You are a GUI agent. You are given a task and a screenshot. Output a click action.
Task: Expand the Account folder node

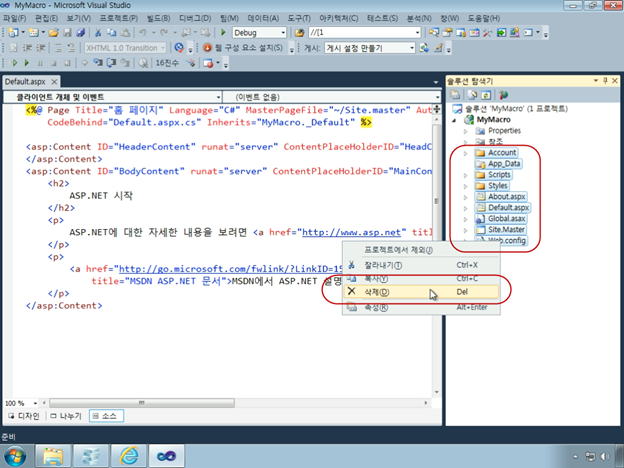click(465, 153)
